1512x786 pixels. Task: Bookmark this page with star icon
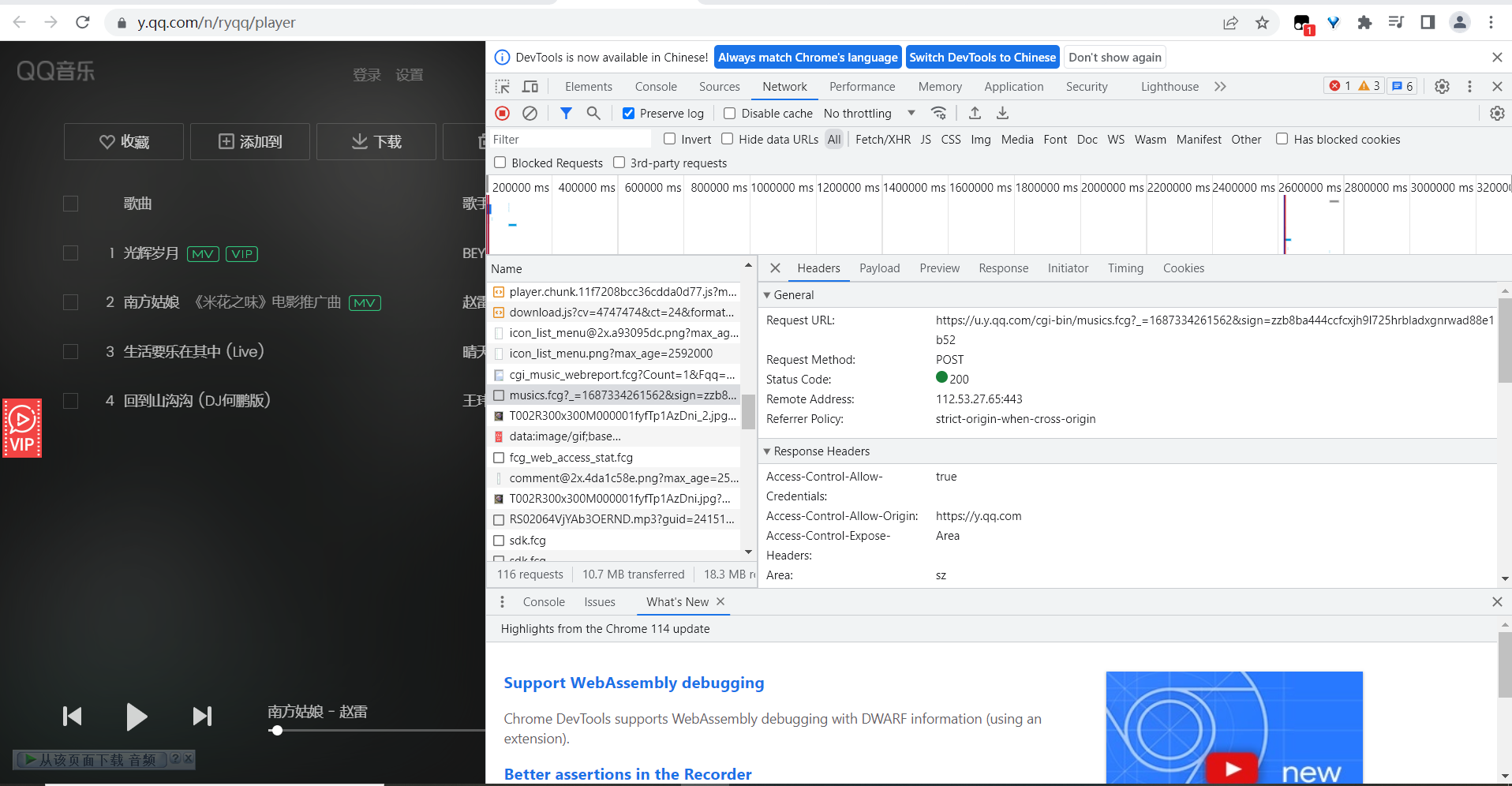[x=1262, y=22]
